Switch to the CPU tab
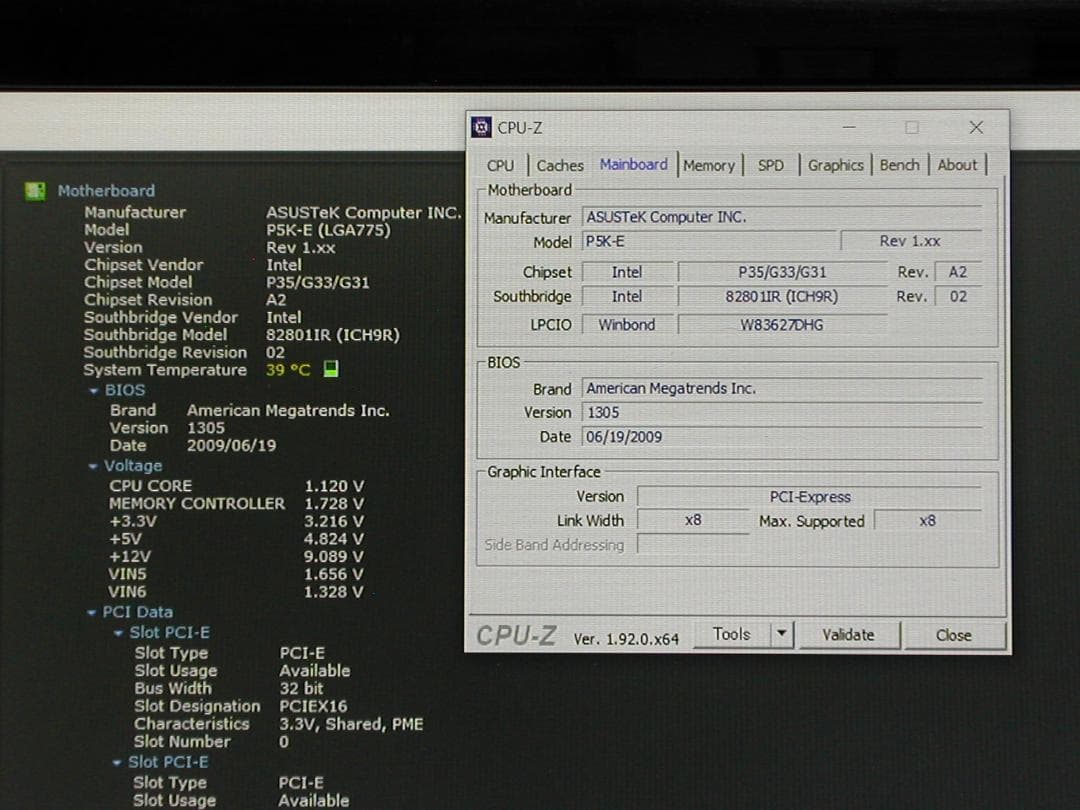 click(x=500, y=165)
